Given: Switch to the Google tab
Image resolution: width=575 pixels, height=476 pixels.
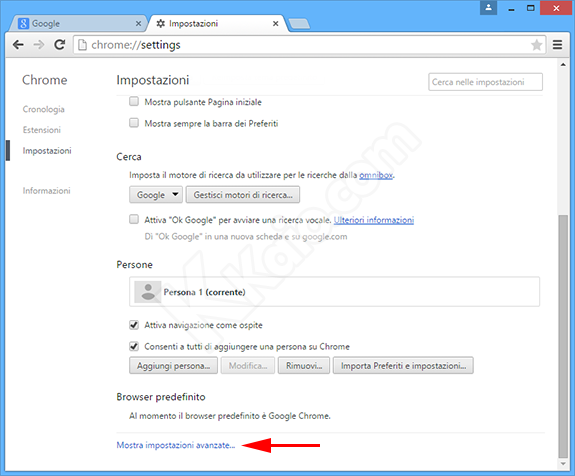Looking at the screenshot, I should pyautogui.click(x=78, y=23).
